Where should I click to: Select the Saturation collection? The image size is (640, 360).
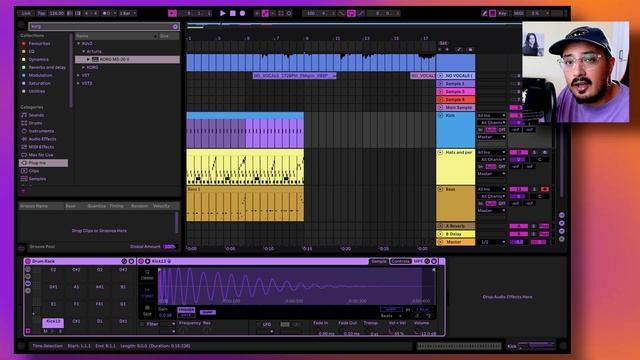[40, 83]
